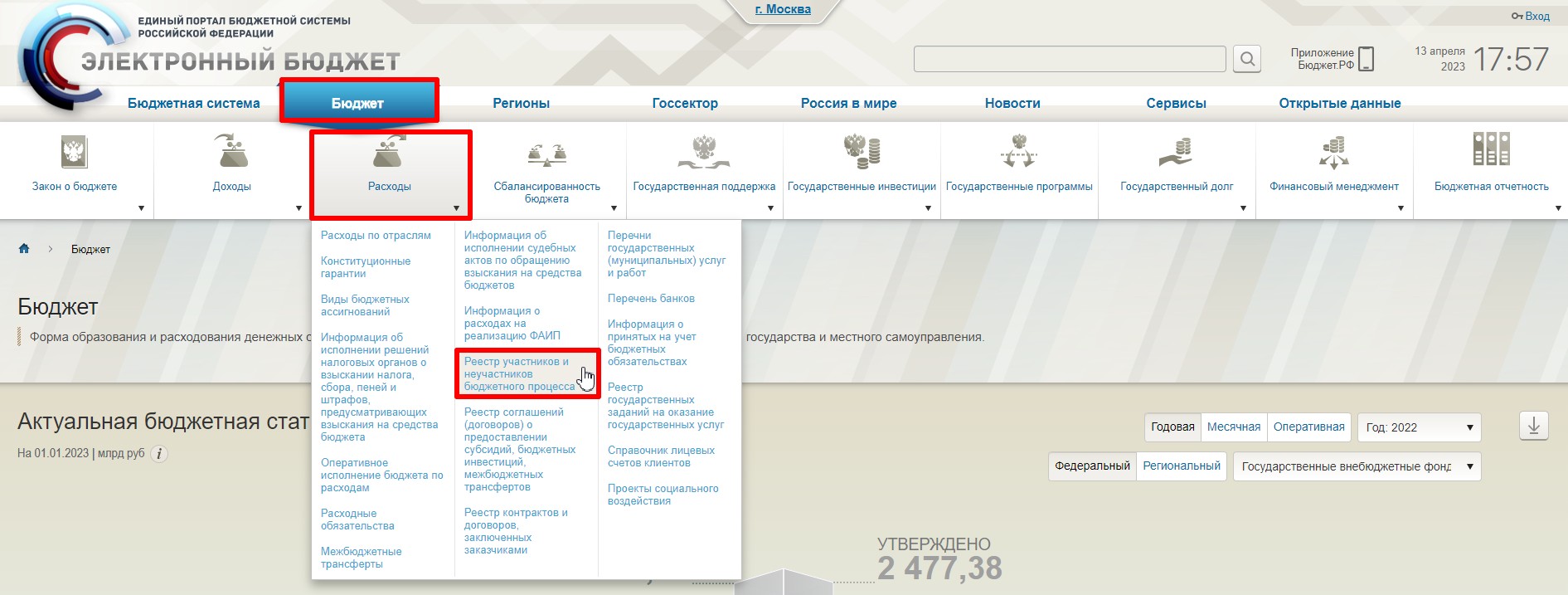The width and height of the screenshot is (1568, 595).
Task: Open Государственные внебюджетные фонды dropdown
Action: 1357,466
